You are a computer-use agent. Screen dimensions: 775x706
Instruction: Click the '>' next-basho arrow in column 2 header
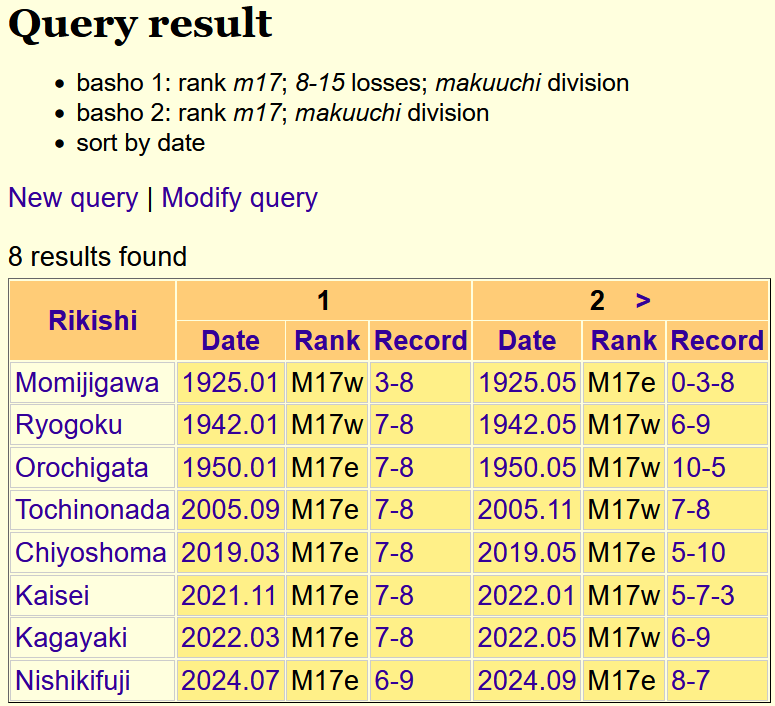[643, 300]
